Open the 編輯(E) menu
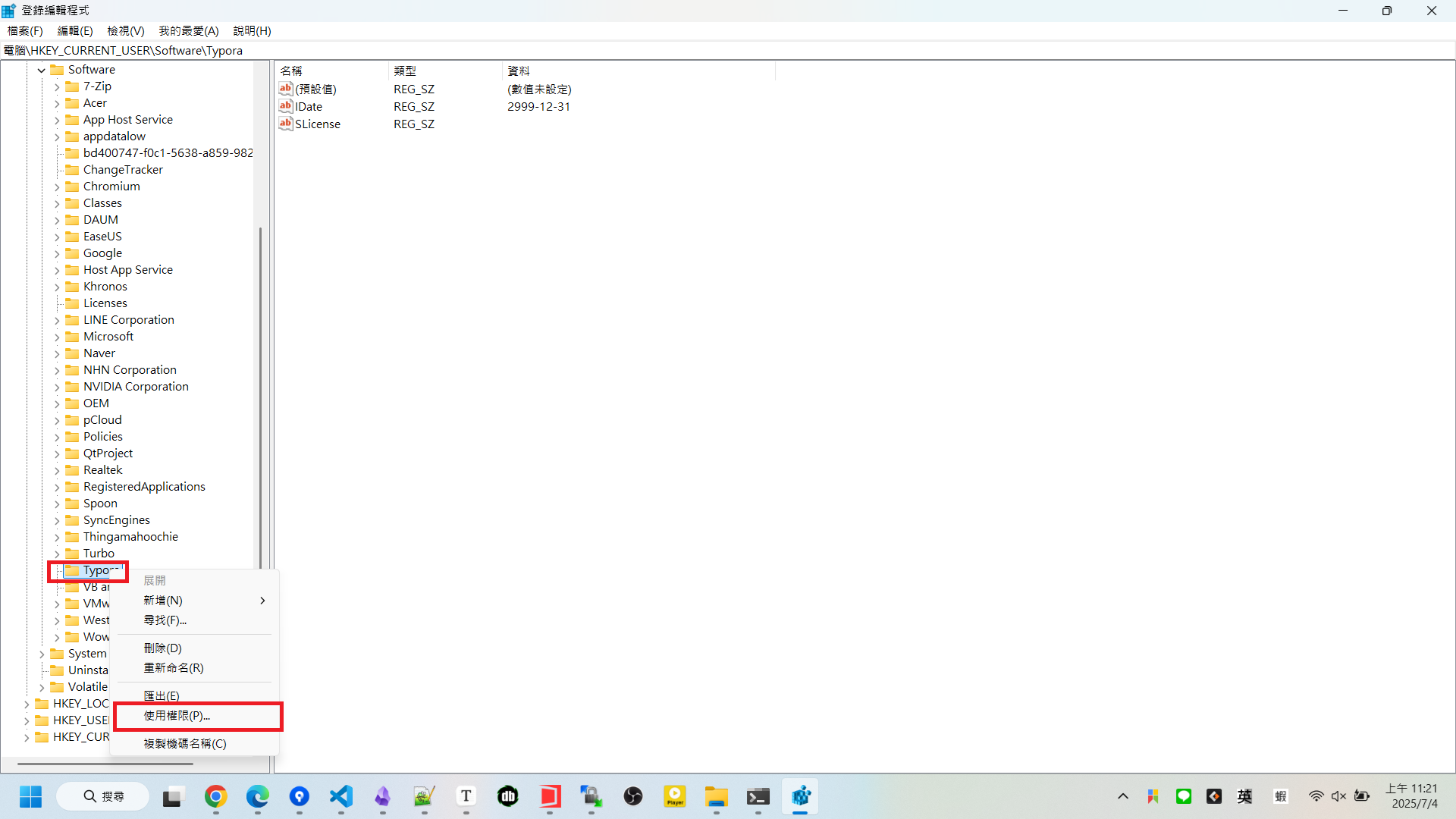Image resolution: width=1456 pixels, height=819 pixels. (x=75, y=31)
